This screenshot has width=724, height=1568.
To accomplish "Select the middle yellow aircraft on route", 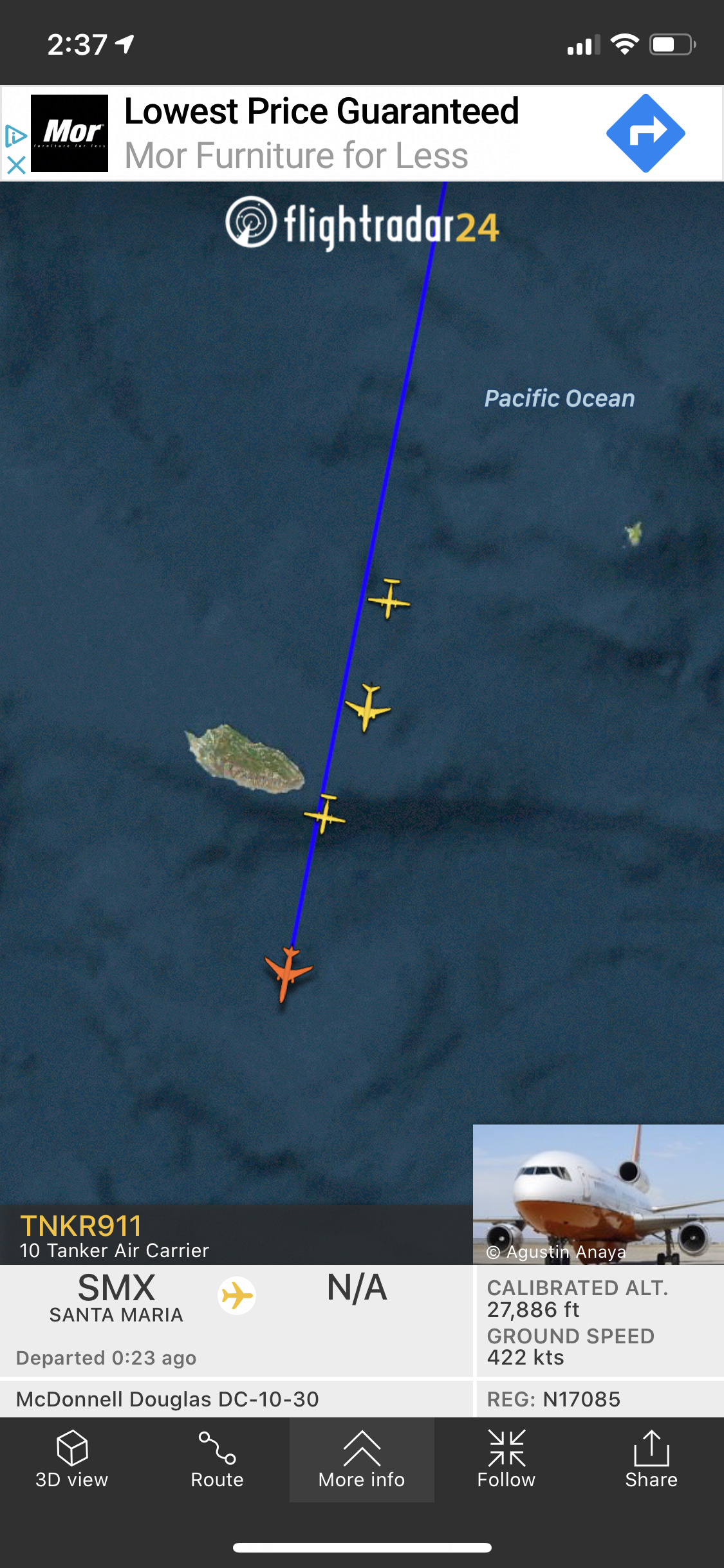I will click(368, 707).
